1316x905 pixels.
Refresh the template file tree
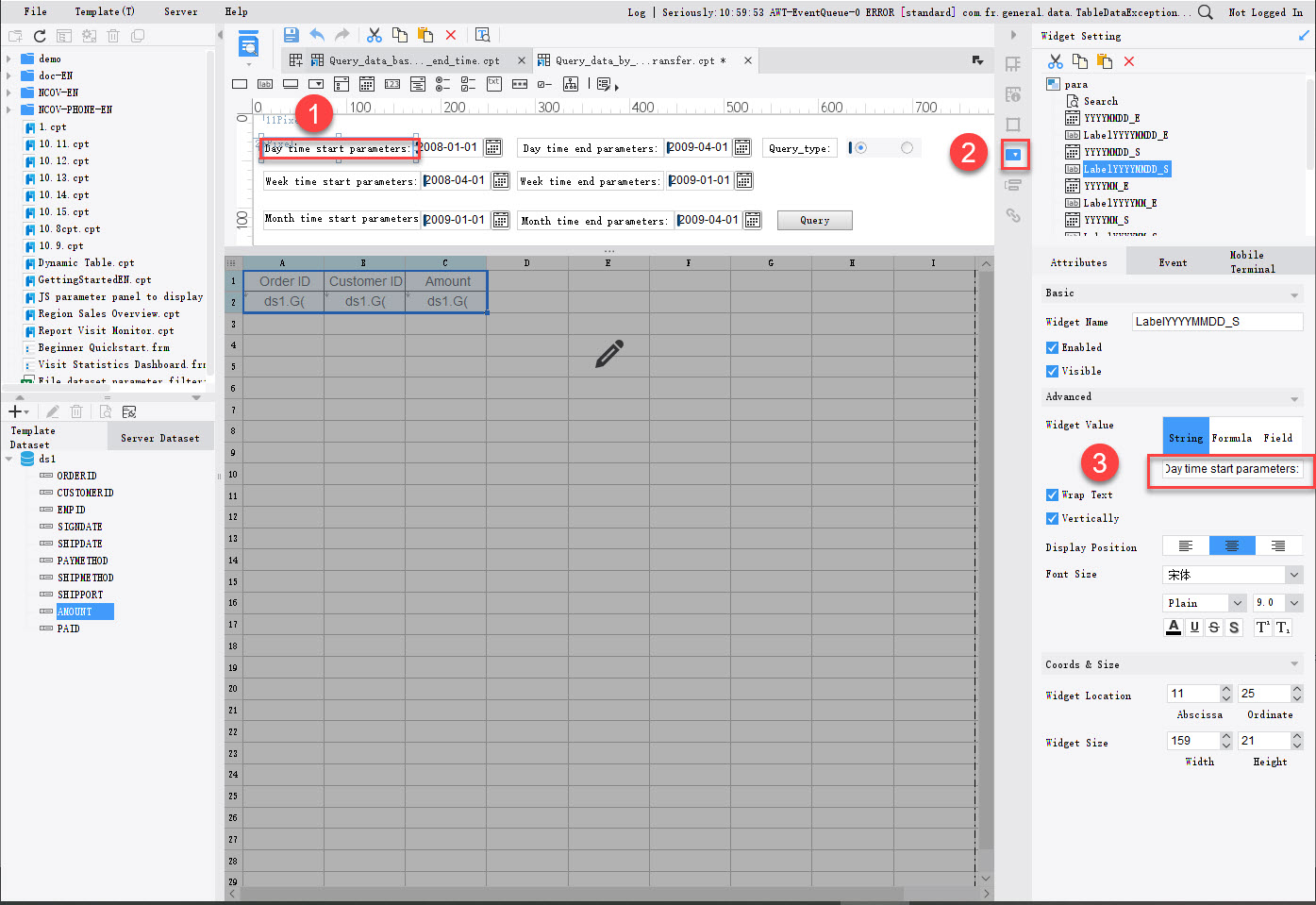[x=40, y=36]
